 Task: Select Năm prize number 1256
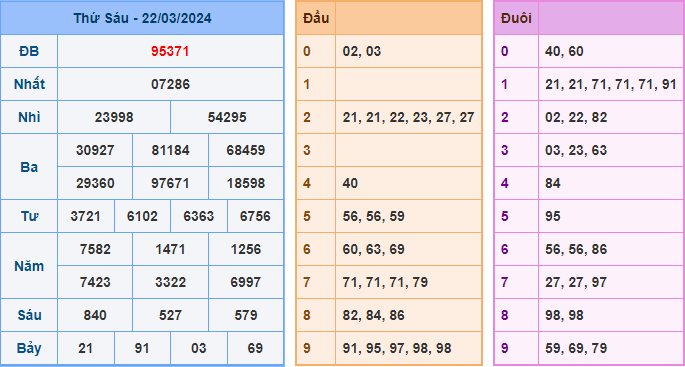[246, 249]
